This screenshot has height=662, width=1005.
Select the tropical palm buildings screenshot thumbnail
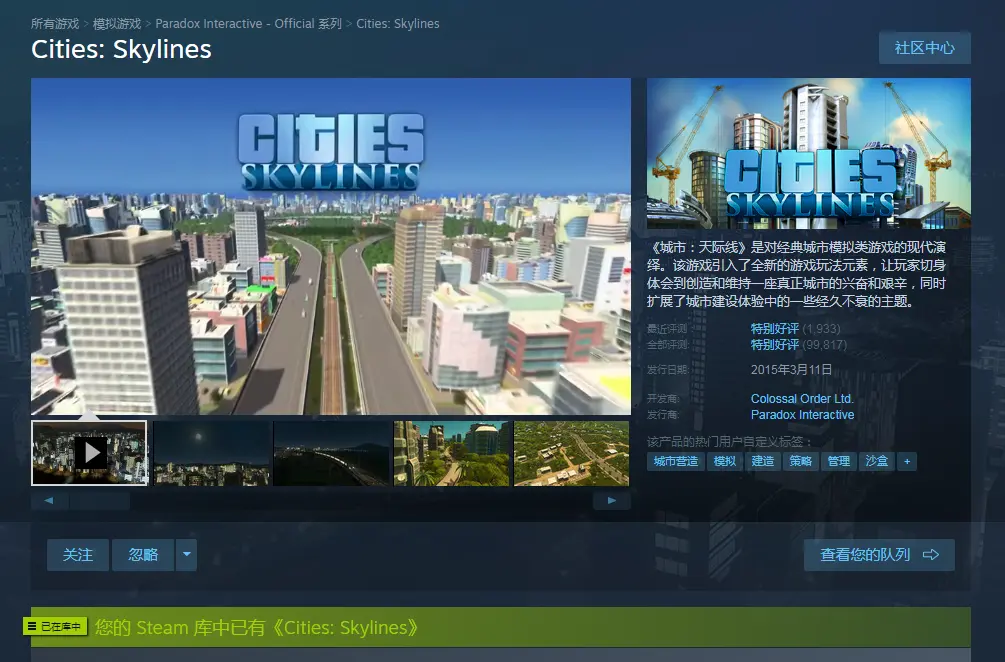click(x=452, y=453)
